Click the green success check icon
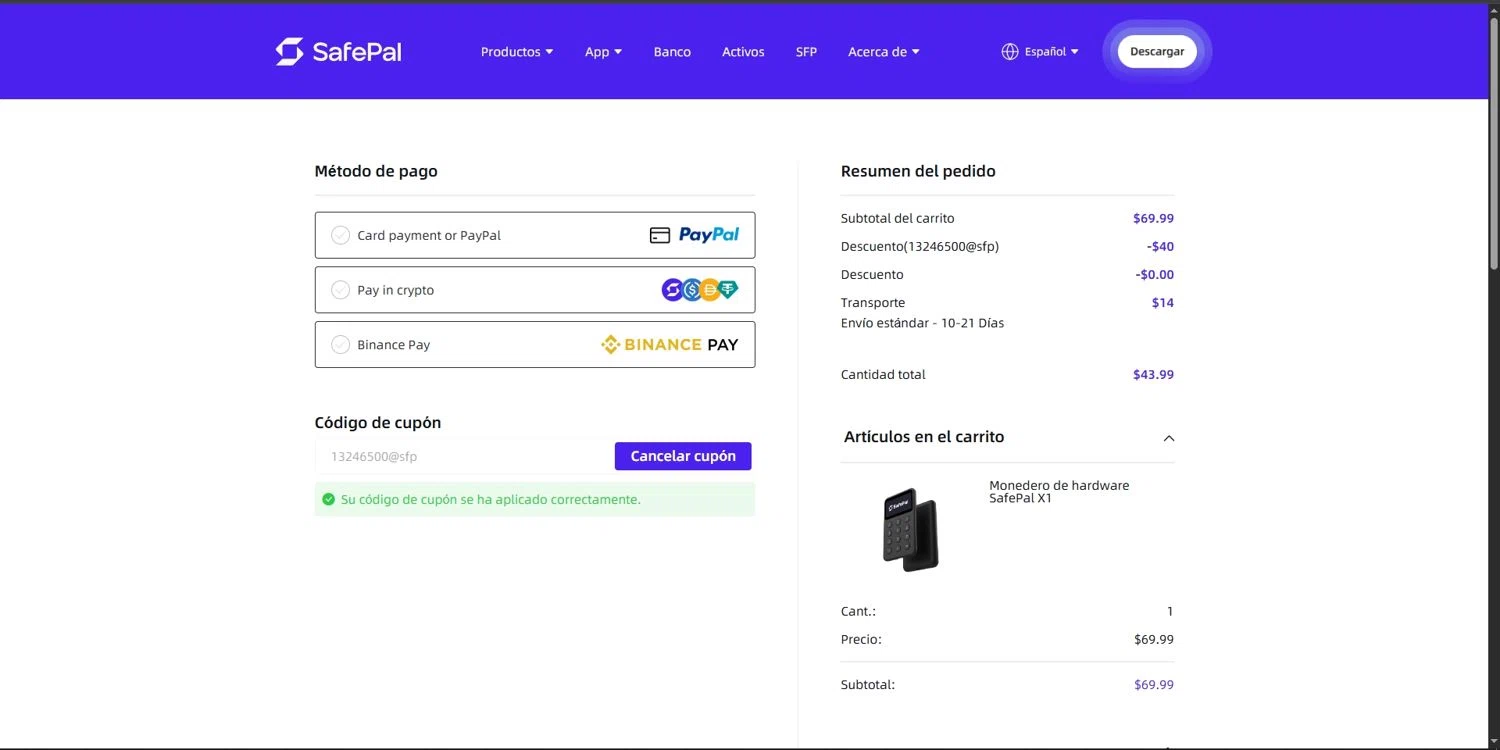Screen dimensions: 1500x750 pyautogui.click(x=328, y=499)
